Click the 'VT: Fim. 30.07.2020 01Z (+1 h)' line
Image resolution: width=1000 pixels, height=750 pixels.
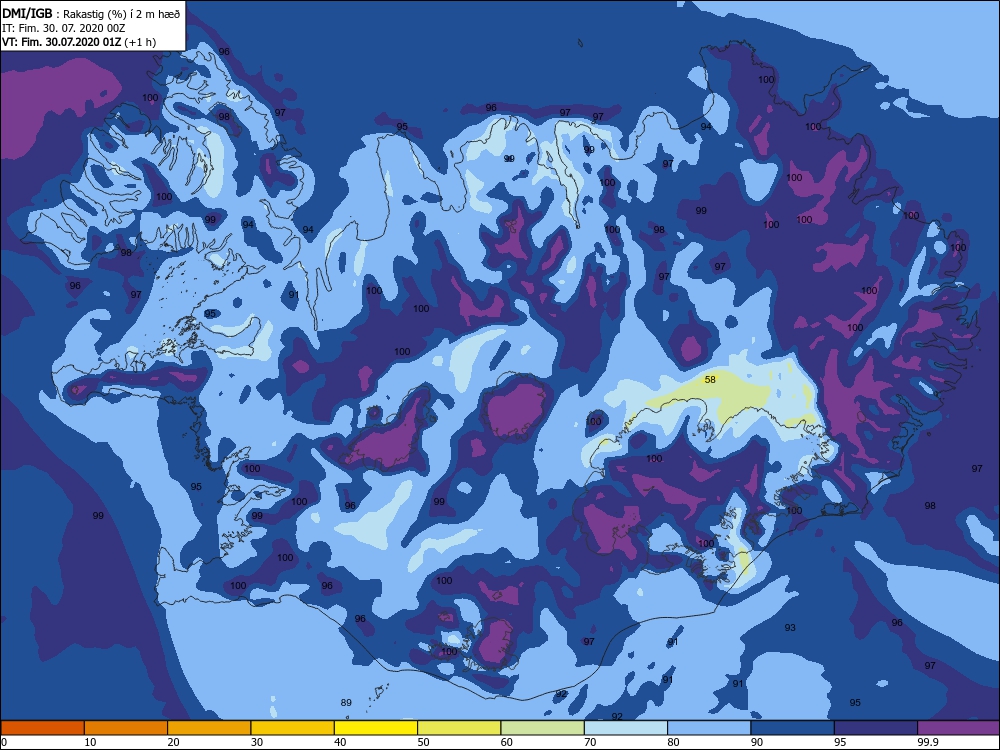[x=78, y=42]
